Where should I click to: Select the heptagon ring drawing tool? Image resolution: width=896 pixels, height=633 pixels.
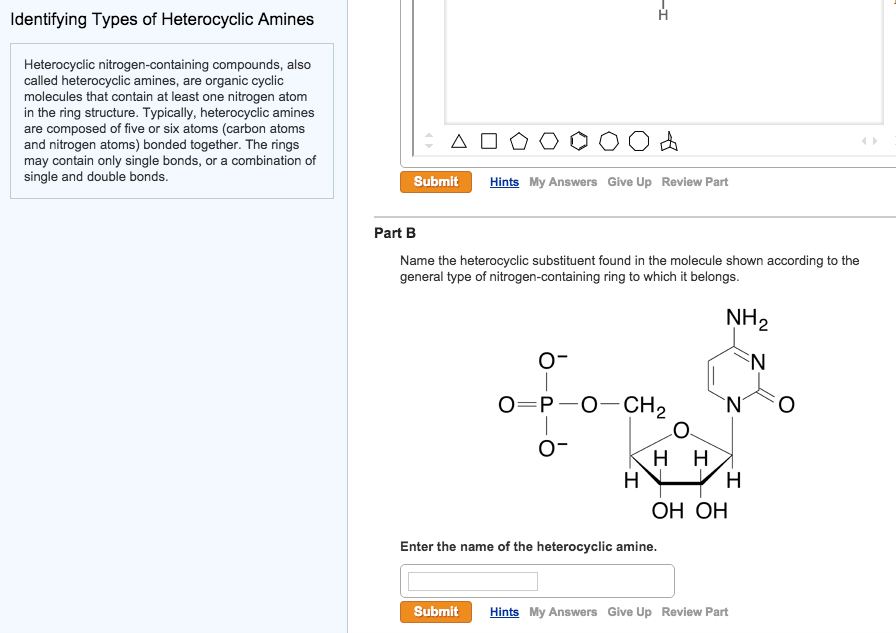[x=609, y=141]
